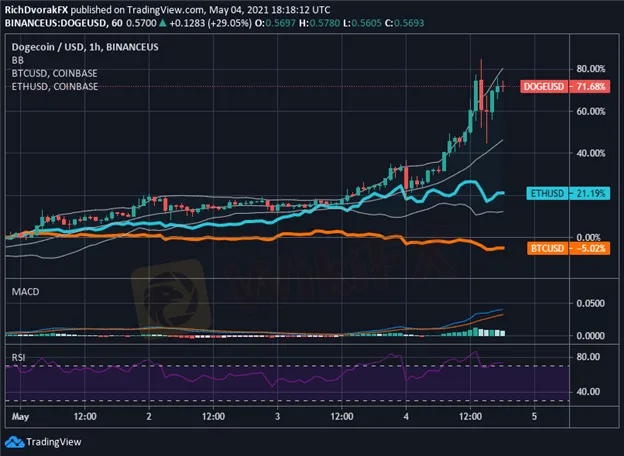
Task: Click the TradingView brand name text
Action: coord(54,442)
